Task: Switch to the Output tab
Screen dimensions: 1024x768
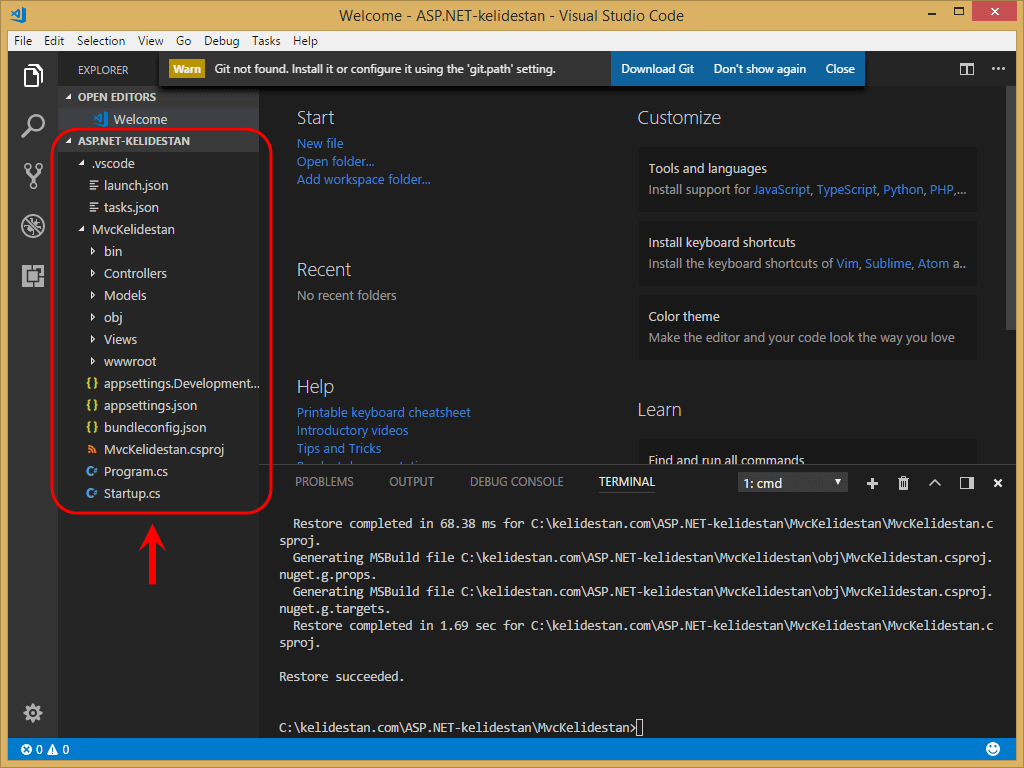Action: point(411,482)
